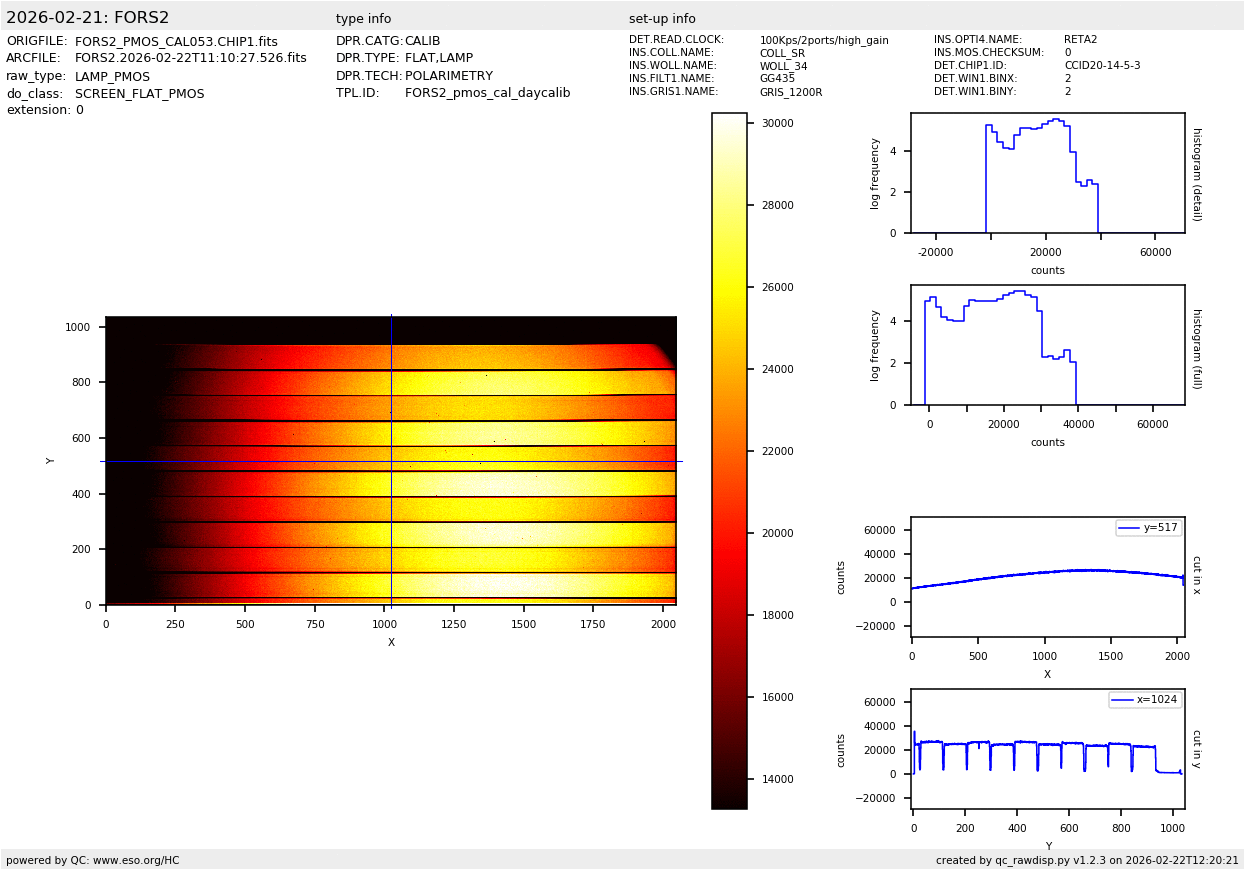This screenshot has height=870, width=1245.
Task: Click the page title 2026-02-21: FORS2
Action: pyautogui.click(x=88, y=18)
